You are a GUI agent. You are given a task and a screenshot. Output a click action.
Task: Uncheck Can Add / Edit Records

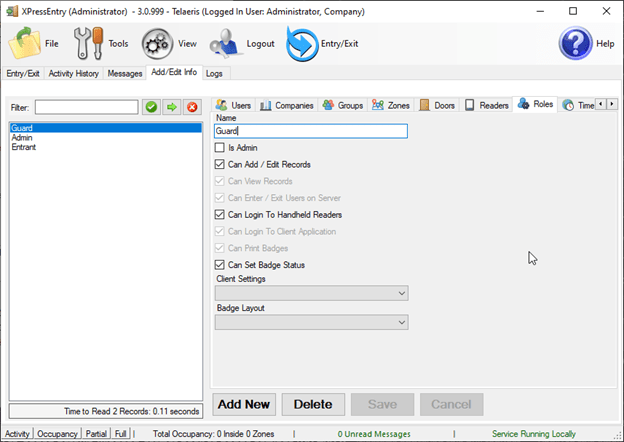pos(220,164)
